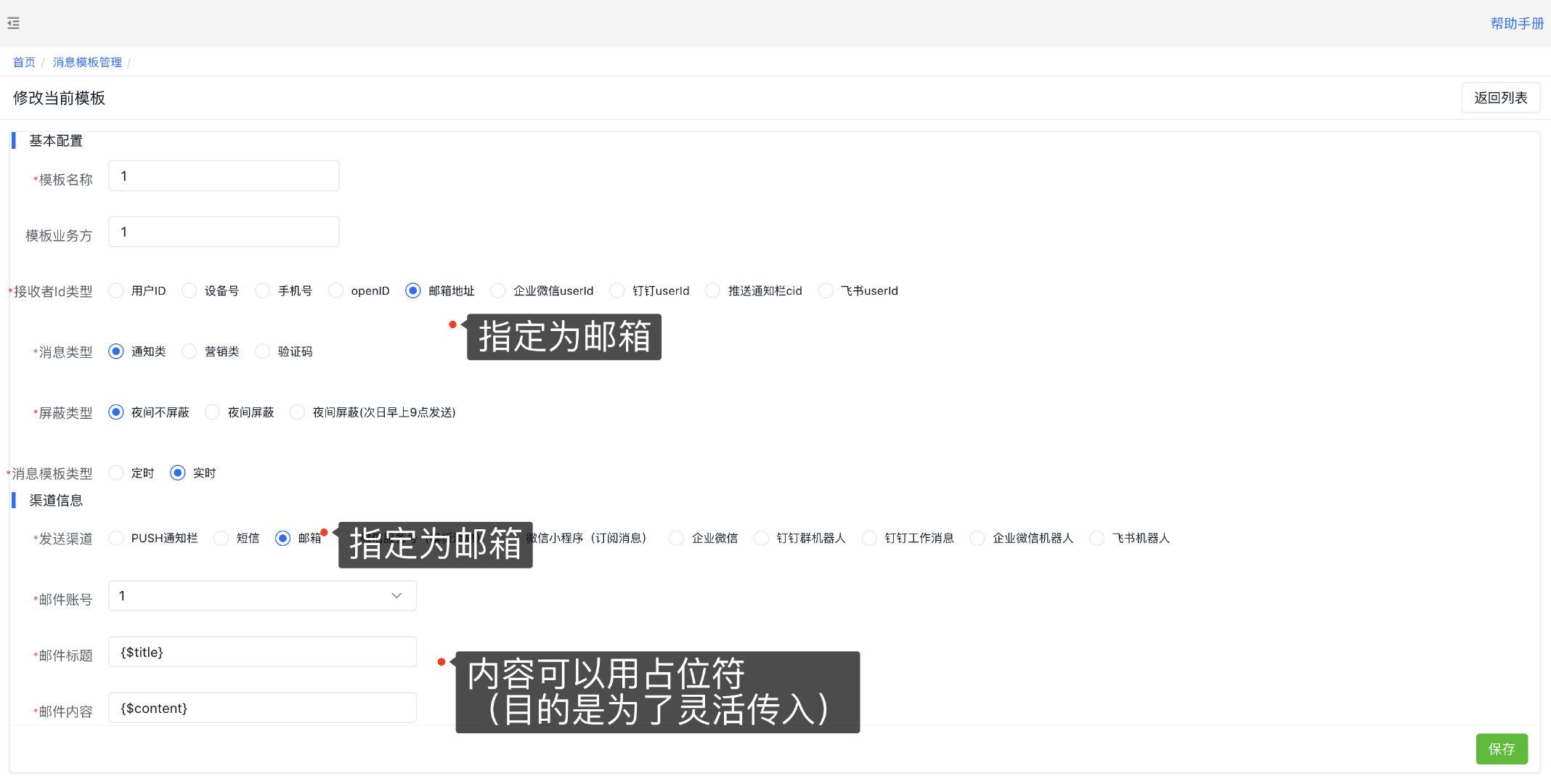Choose 验证码 message type
Screen dimensions: 1551x784
[x=263, y=351]
